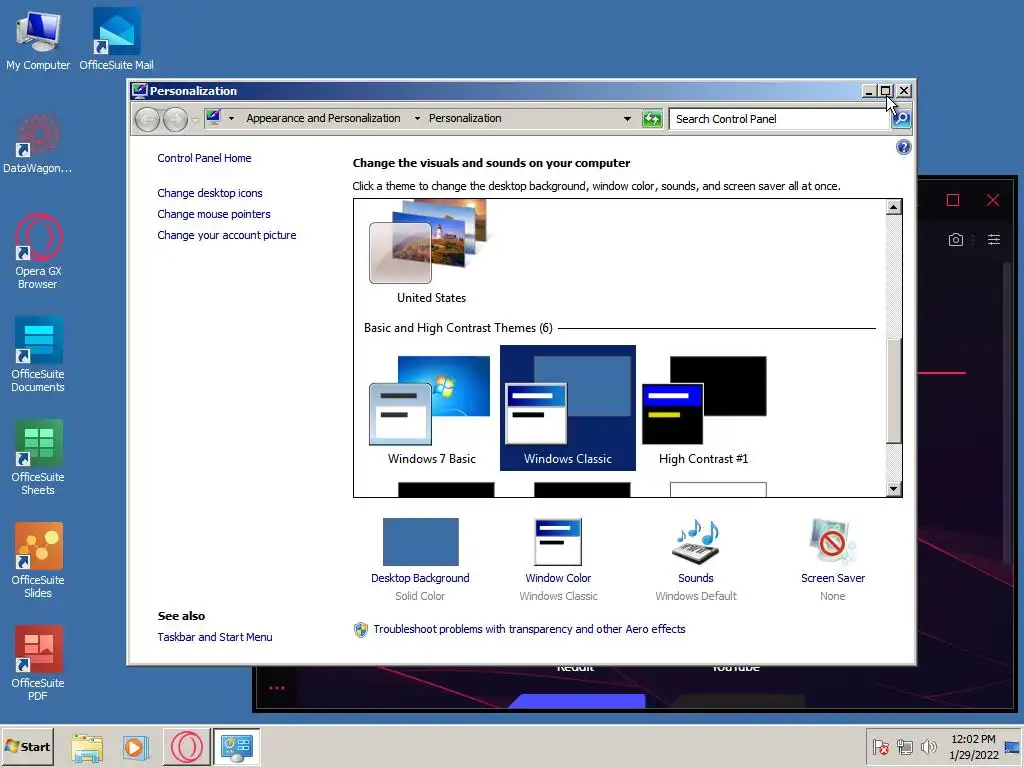Click Personalization control panel taskbar button
The width and height of the screenshot is (1024, 768).
point(236,747)
